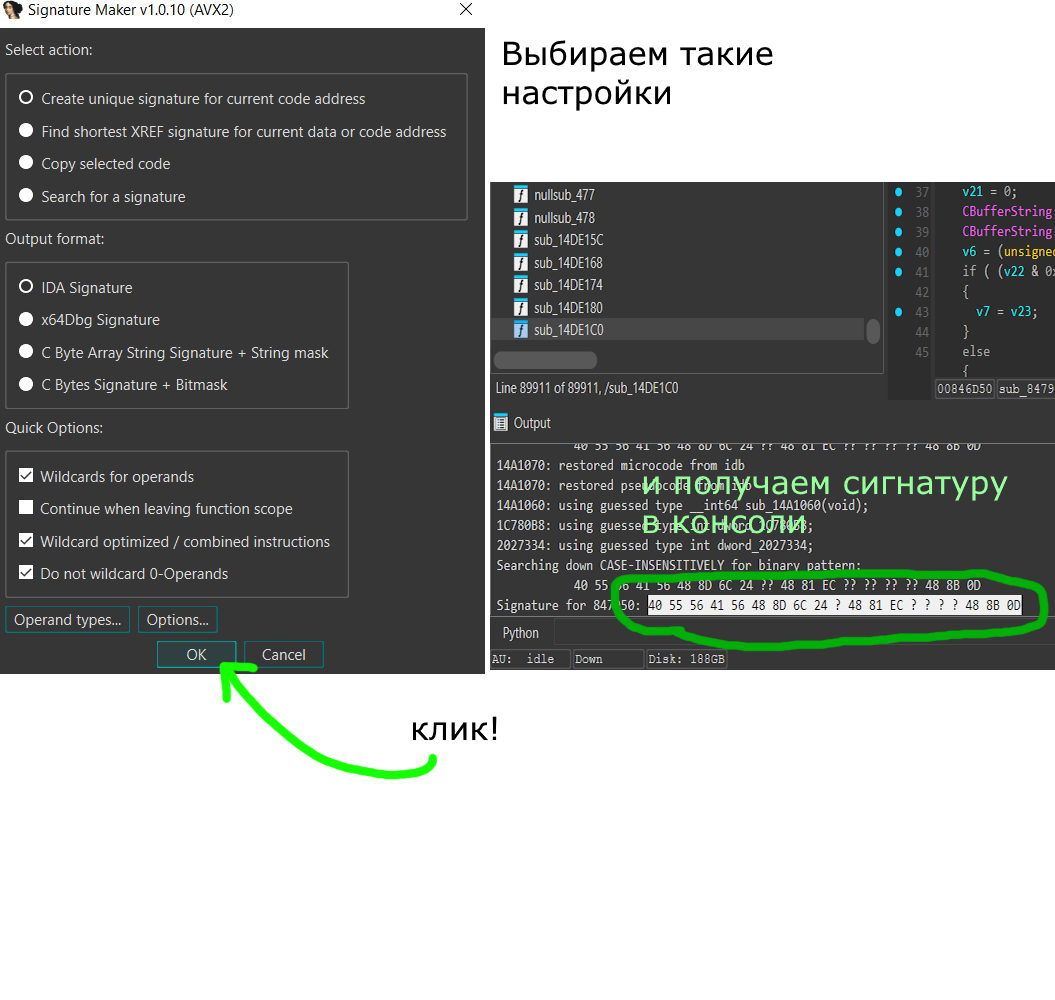Toggle breakpoint dot on line 41
This screenshot has width=1055, height=1000.
(x=898, y=272)
